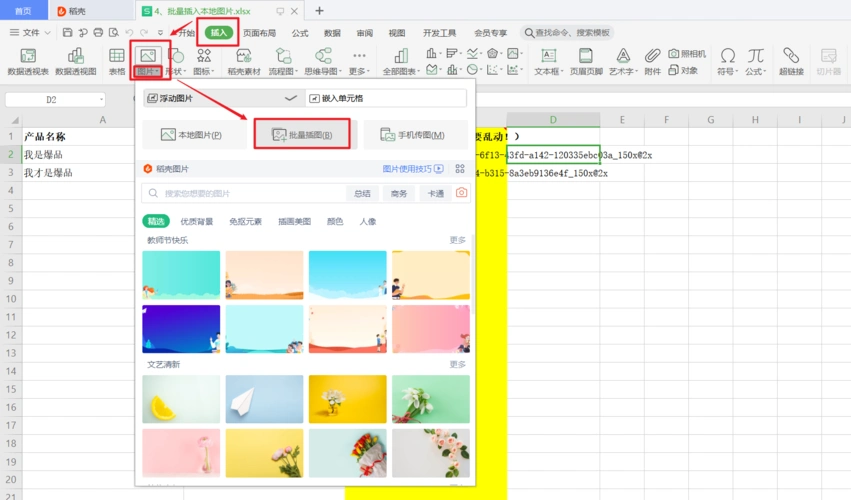Click cell A2 containing 我是爆品
The width and height of the screenshot is (851, 500).
point(76,155)
